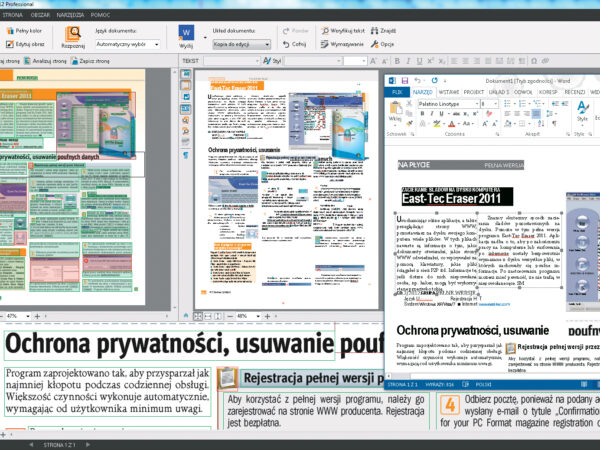
Task: Apply bold formatting in Word ribbon
Action: (423, 114)
